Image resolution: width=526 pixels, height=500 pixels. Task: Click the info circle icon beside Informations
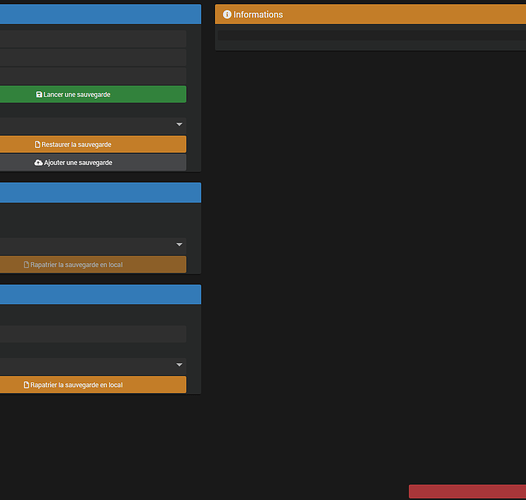coord(227,14)
